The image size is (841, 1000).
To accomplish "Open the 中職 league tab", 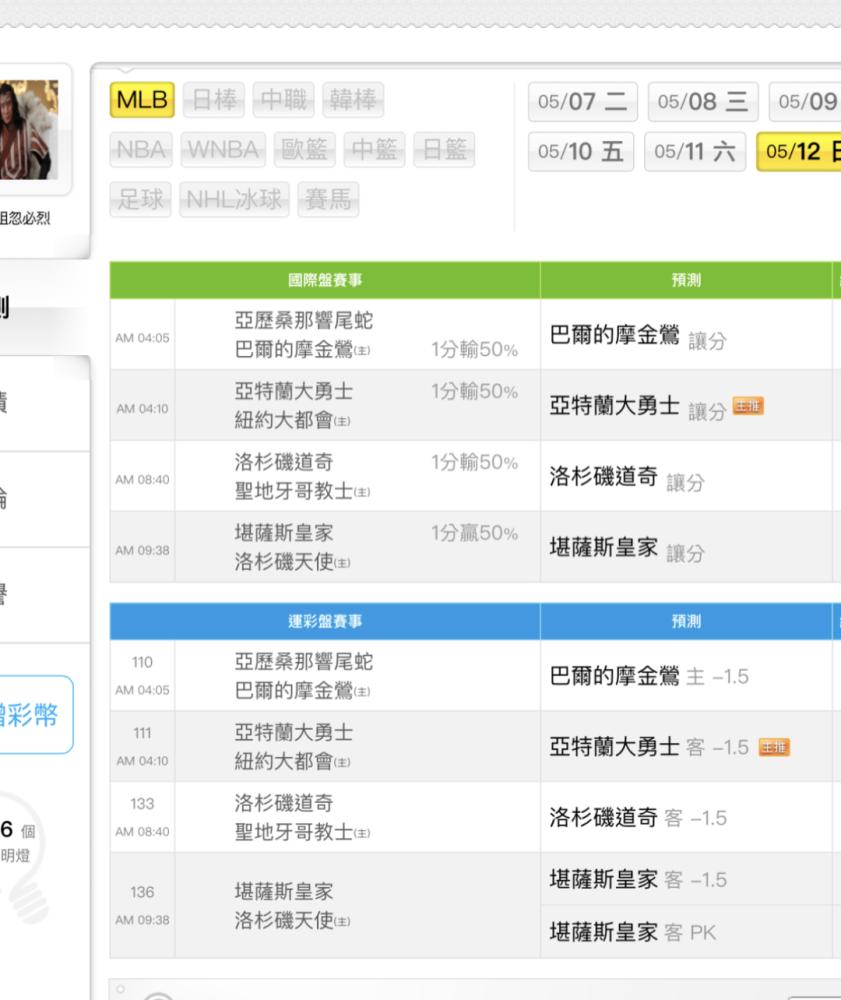I will pos(284,100).
